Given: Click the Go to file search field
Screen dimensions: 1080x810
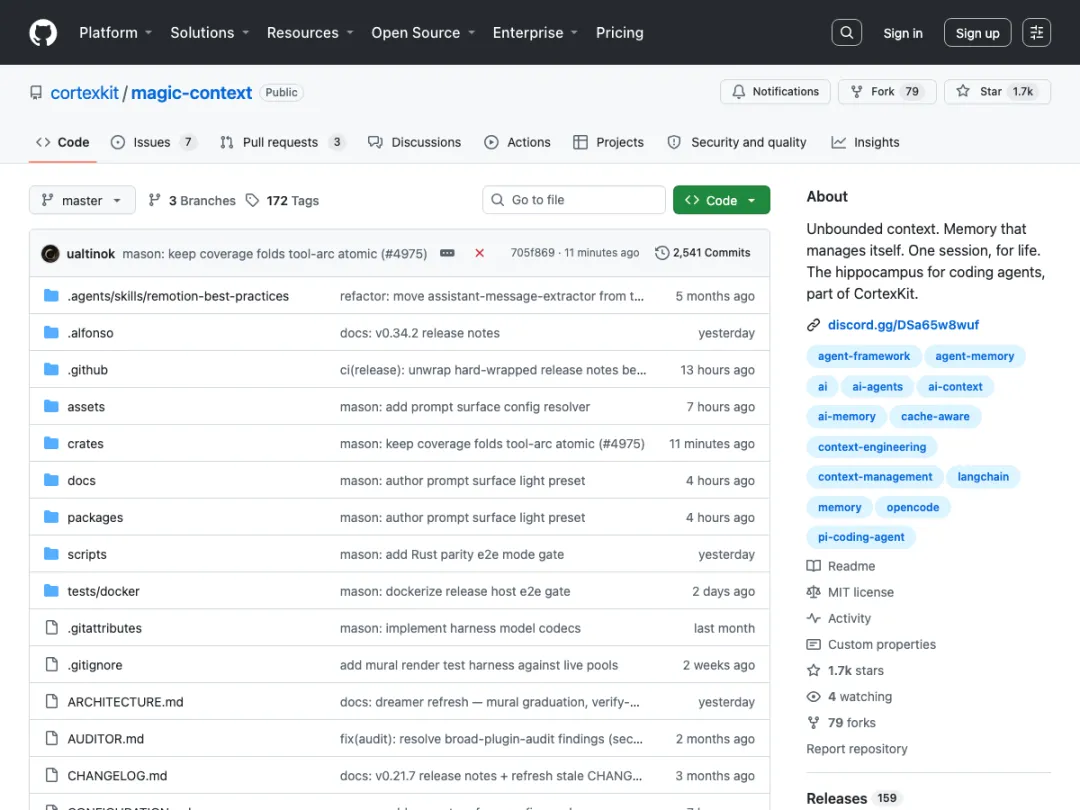Looking at the screenshot, I should 574,200.
